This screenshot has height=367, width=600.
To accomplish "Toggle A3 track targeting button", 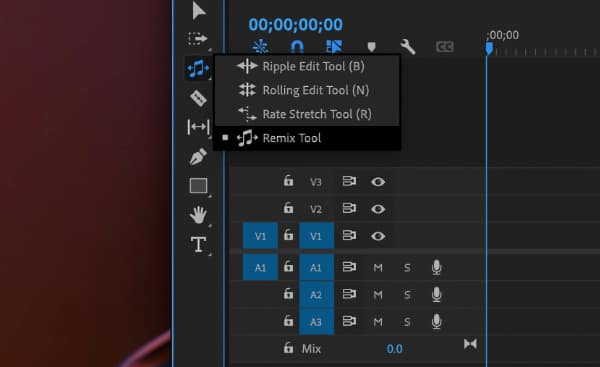I will [x=316, y=322].
